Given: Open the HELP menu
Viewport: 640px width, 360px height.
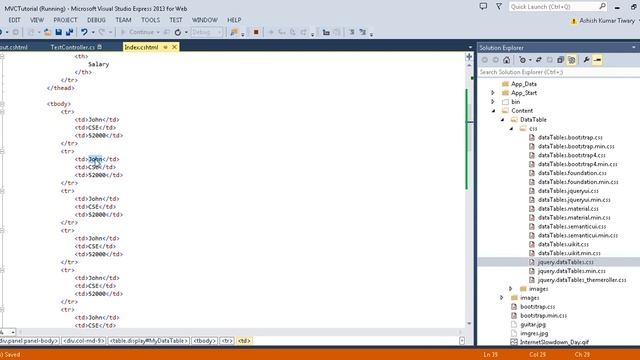Looking at the screenshot, I should [x=234, y=20].
